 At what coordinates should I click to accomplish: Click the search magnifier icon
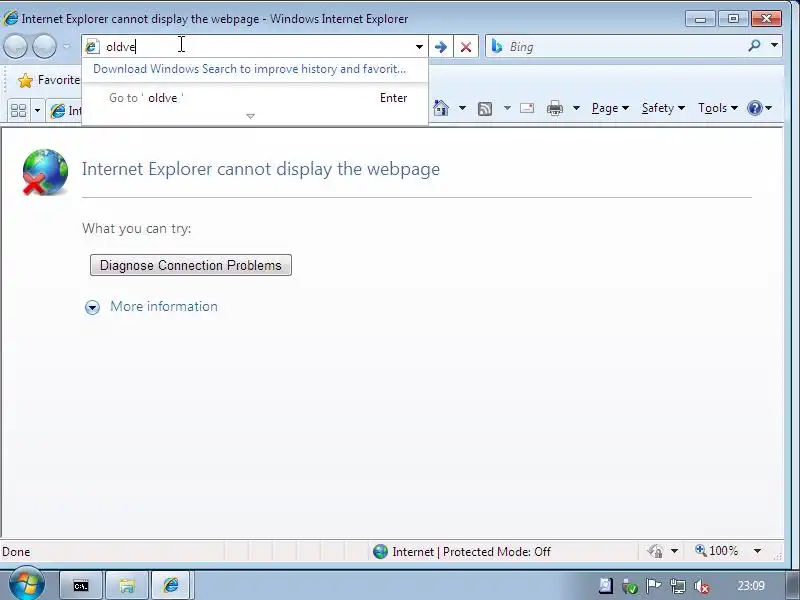(x=754, y=46)
